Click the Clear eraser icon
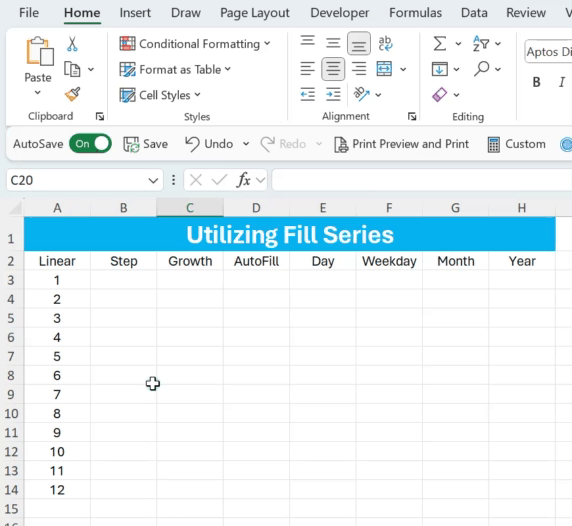 [439, 94]
